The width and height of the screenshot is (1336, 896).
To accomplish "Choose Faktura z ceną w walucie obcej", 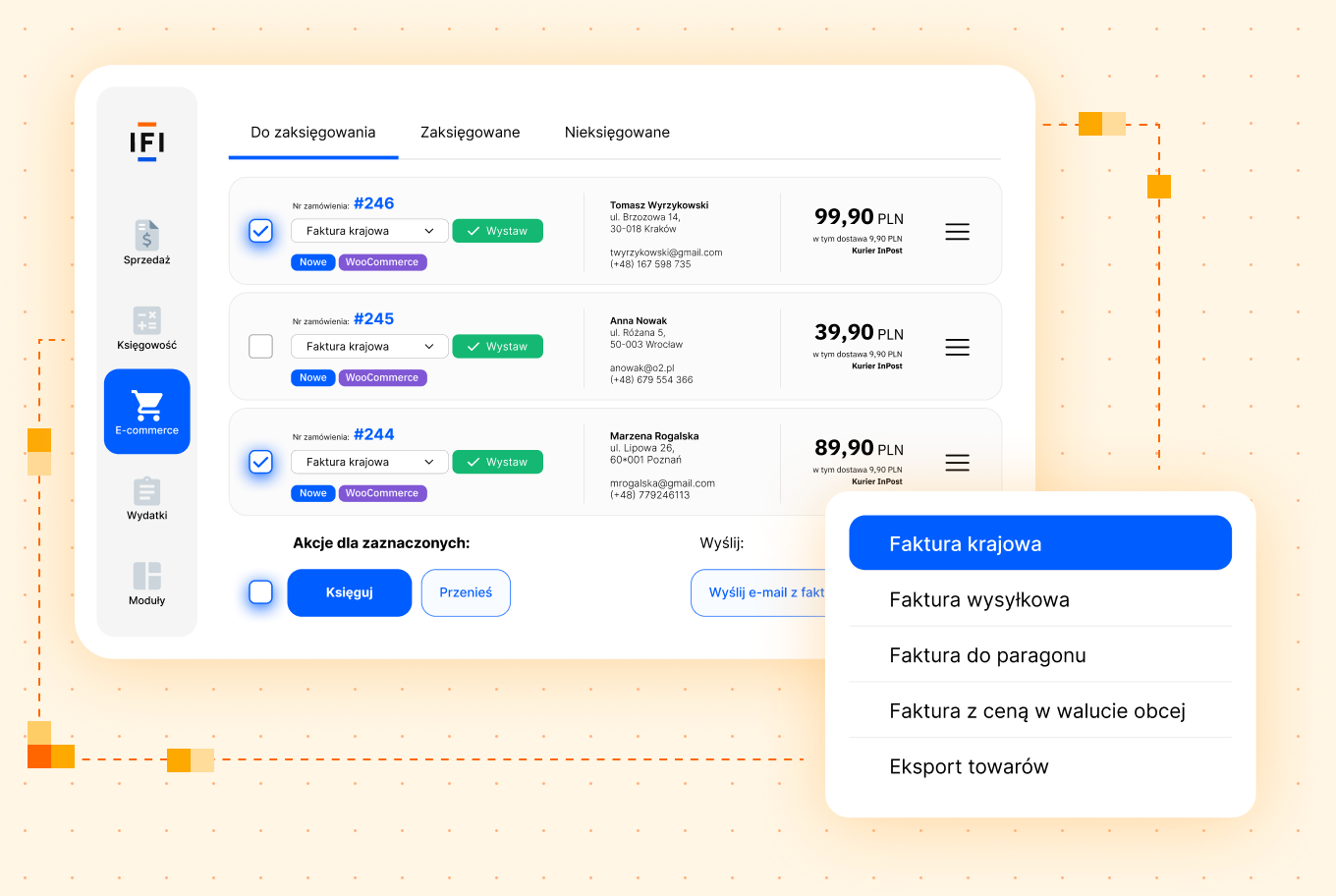I will click(1040, 710).
